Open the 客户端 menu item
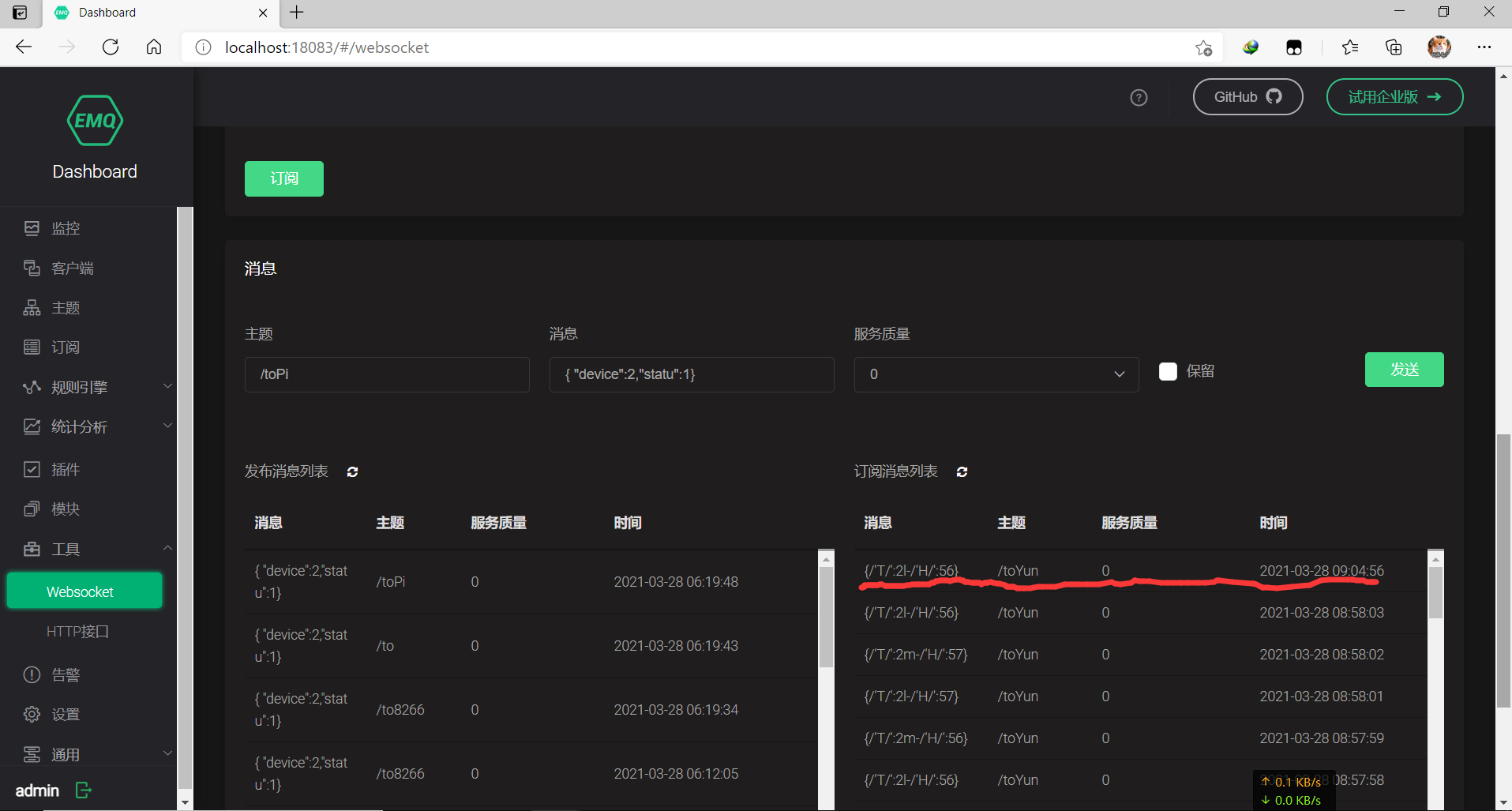 [73, 268]
